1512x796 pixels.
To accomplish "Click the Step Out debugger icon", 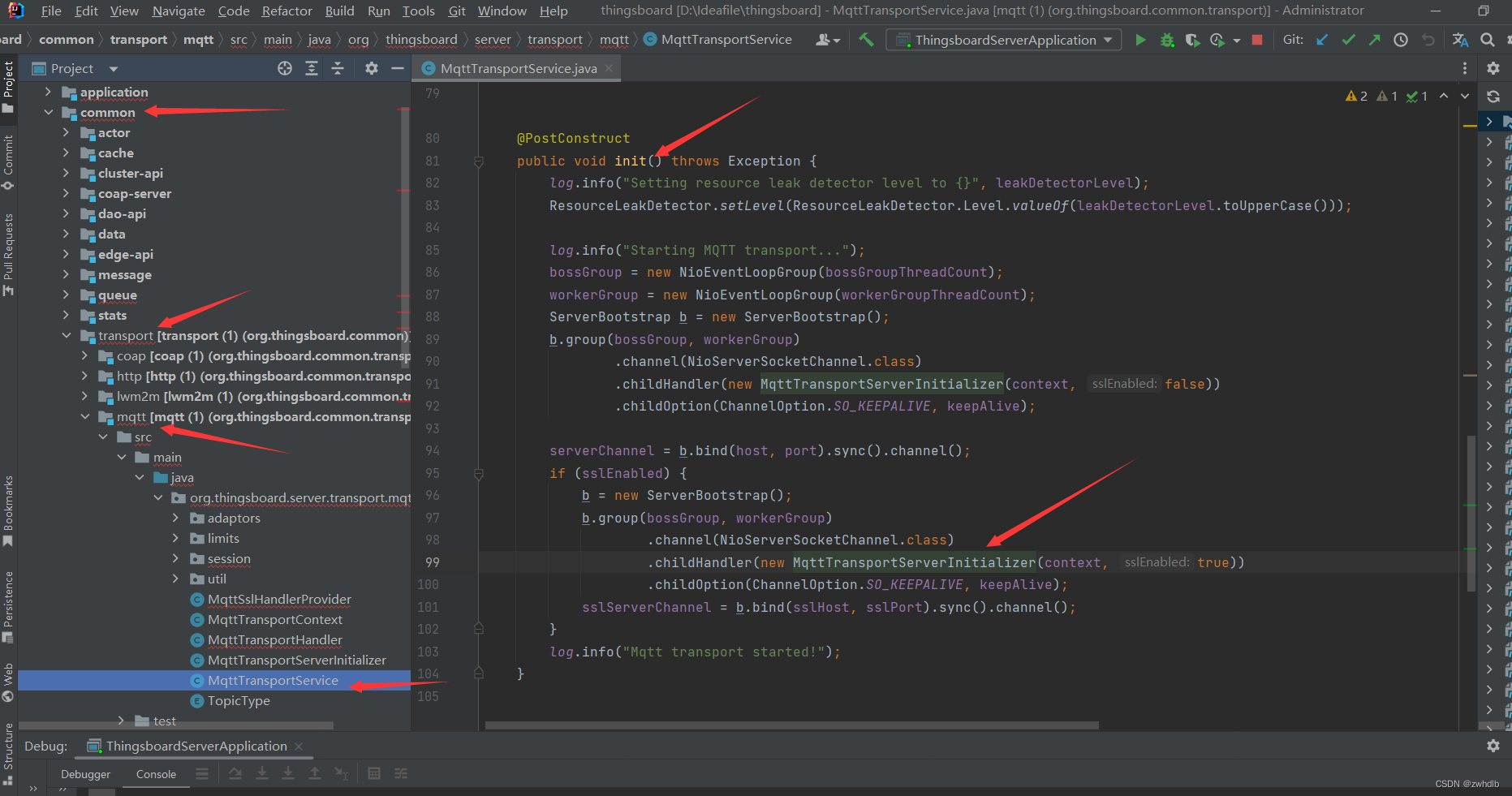I will (314, 774).
